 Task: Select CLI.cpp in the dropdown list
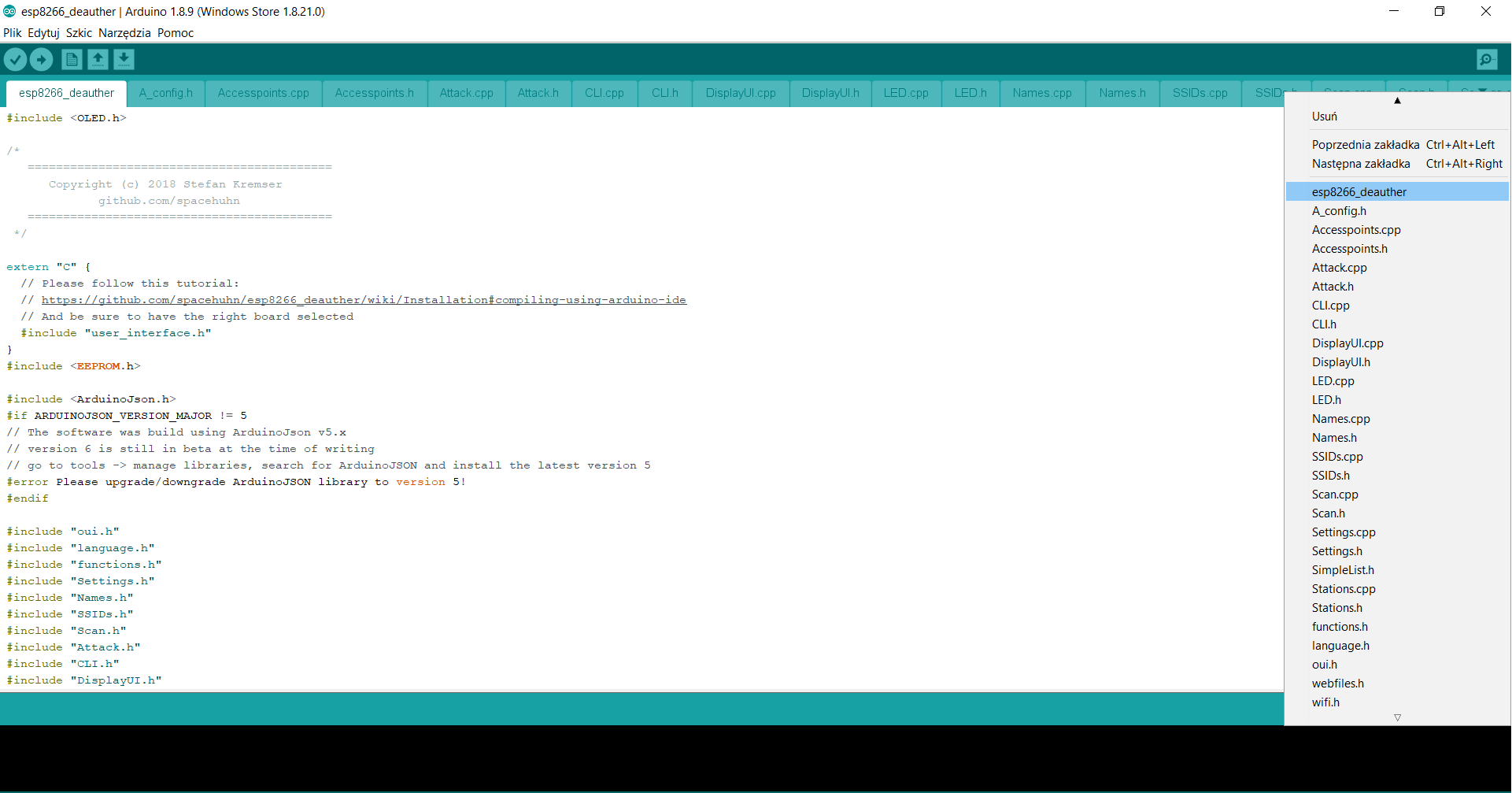[1397, 306]
